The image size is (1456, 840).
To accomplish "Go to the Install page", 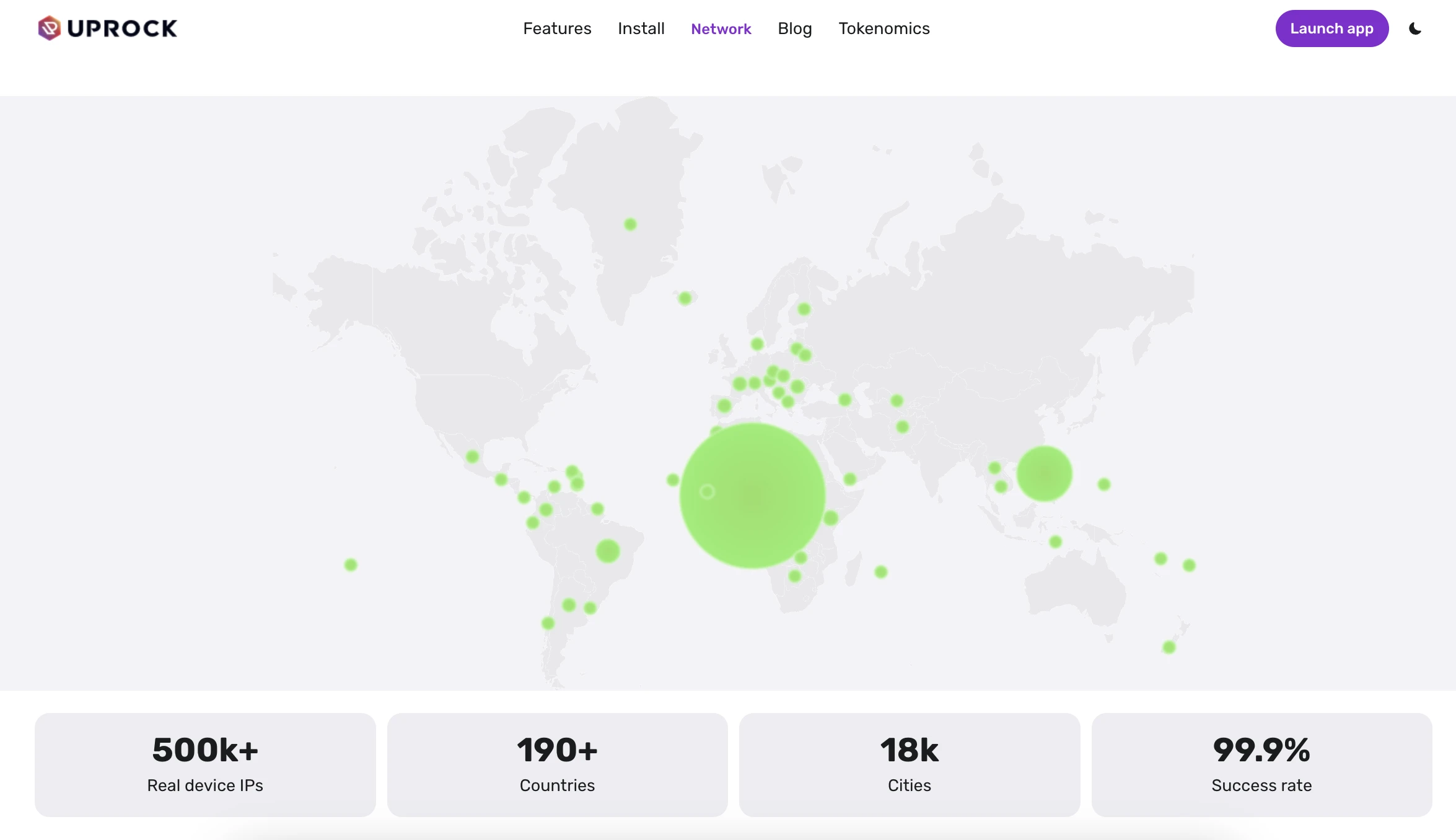I will click(x=641, y=28).
